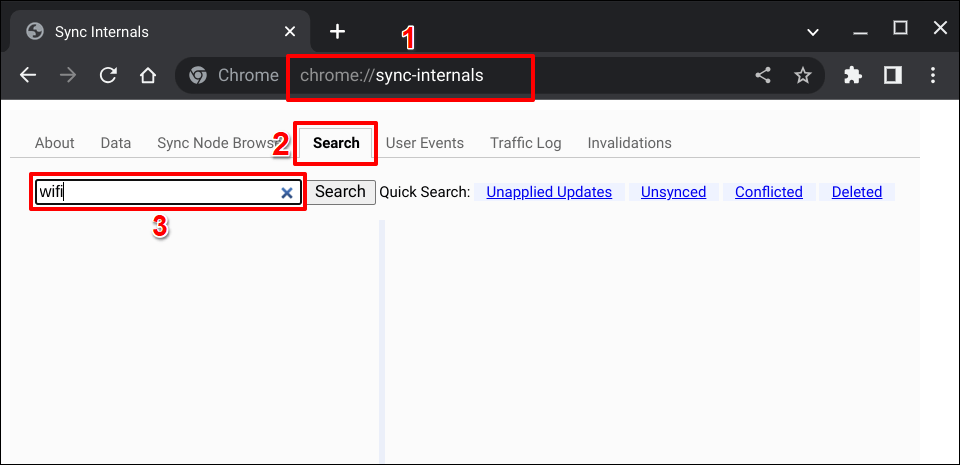Toggle the side panel icon
This screenshot has width=960, height=465.
[x=893, y=76]
